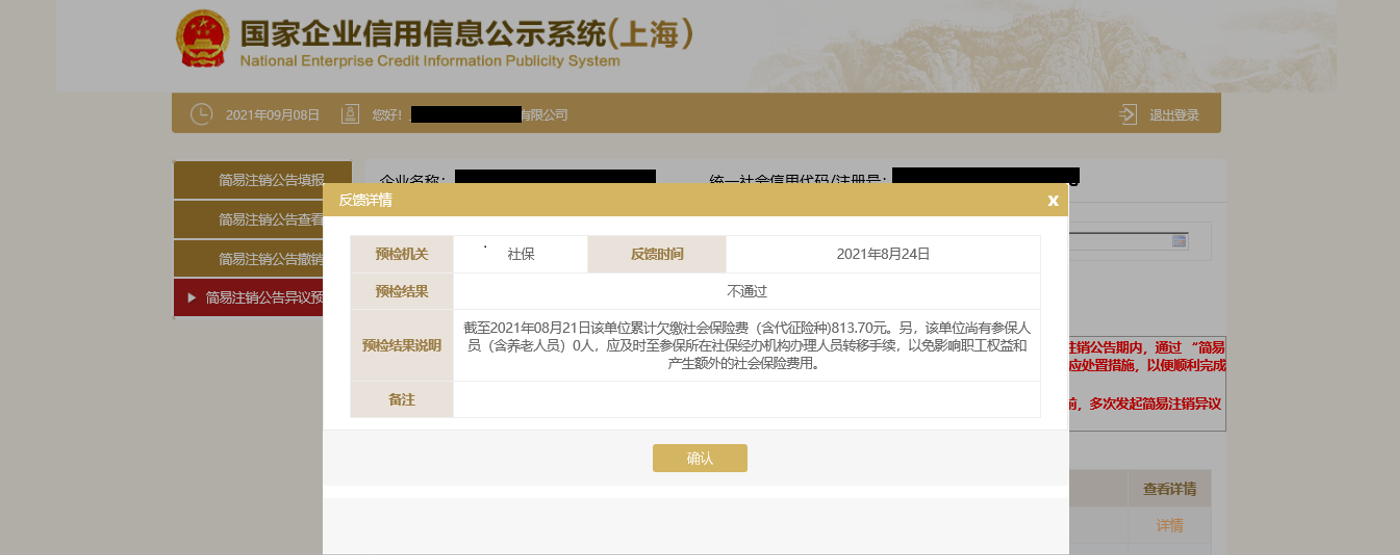
Task: Click the arrow marker on 简易注销公告异议 item
Action: (x=191, y=297)
